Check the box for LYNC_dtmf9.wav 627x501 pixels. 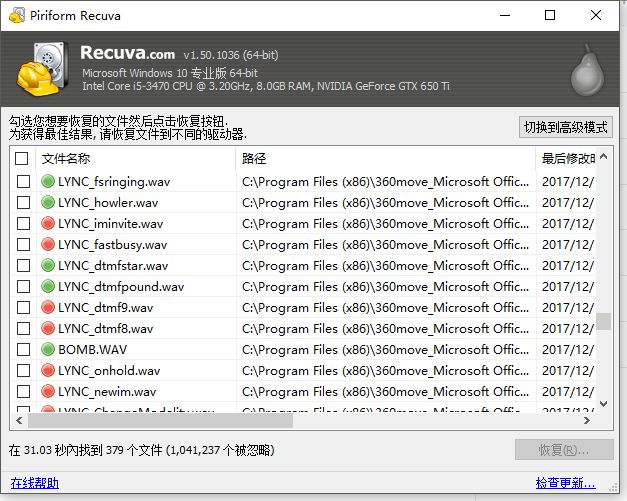[24, 307]
